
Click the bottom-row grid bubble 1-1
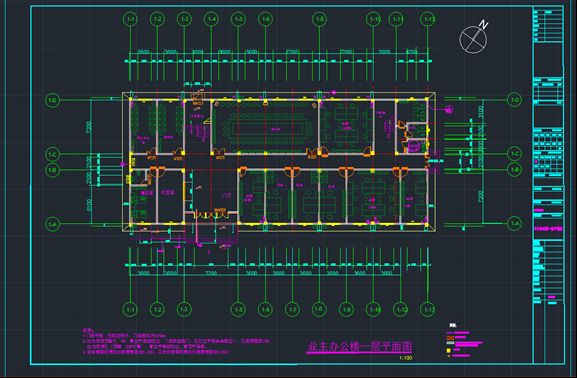131,310
